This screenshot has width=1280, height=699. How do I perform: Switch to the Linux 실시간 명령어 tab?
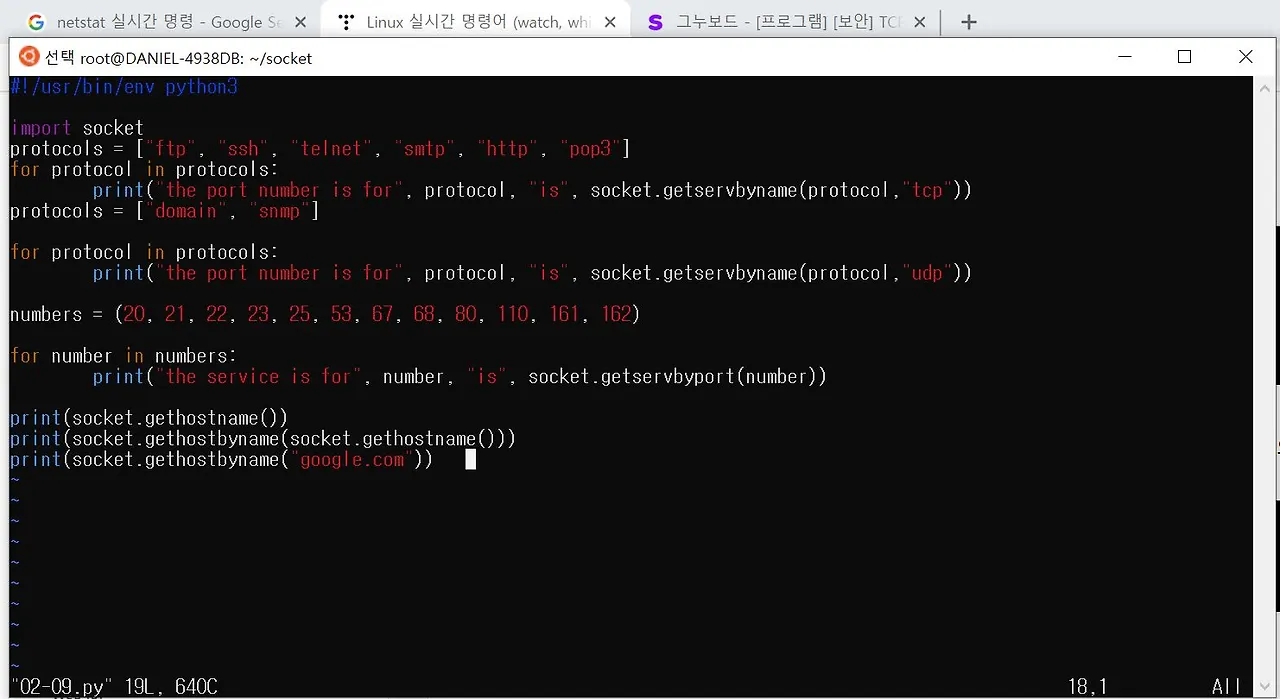(x=476, y=22)
